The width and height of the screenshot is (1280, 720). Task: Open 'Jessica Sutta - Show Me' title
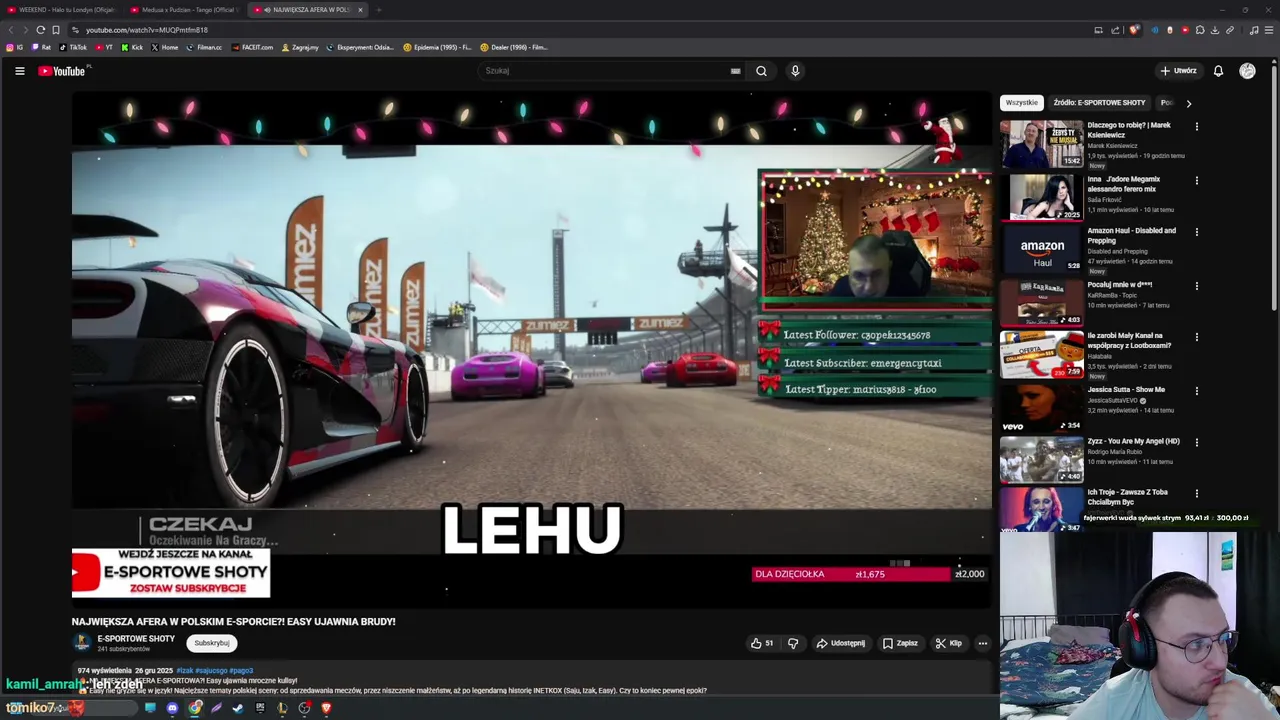pos(1126,390)
